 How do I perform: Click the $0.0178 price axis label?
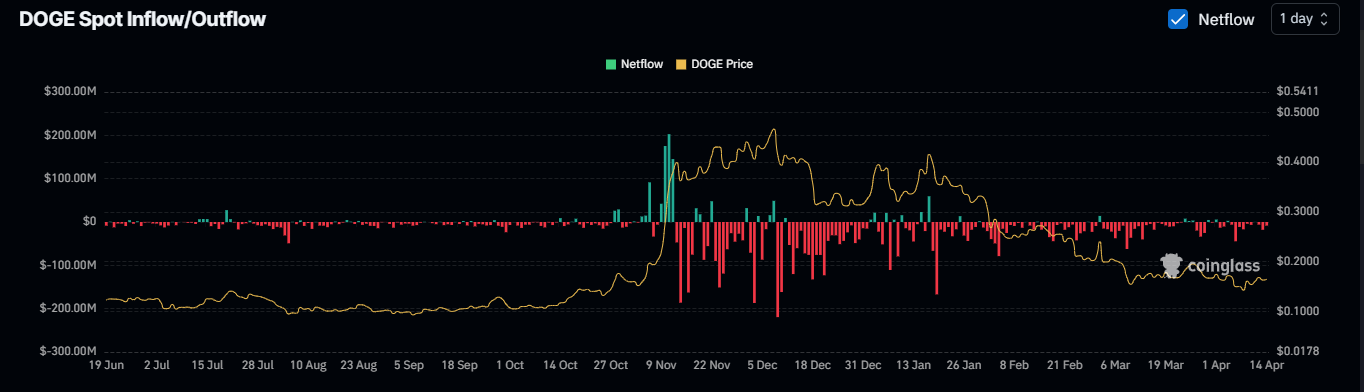(x=1297, y=352)
